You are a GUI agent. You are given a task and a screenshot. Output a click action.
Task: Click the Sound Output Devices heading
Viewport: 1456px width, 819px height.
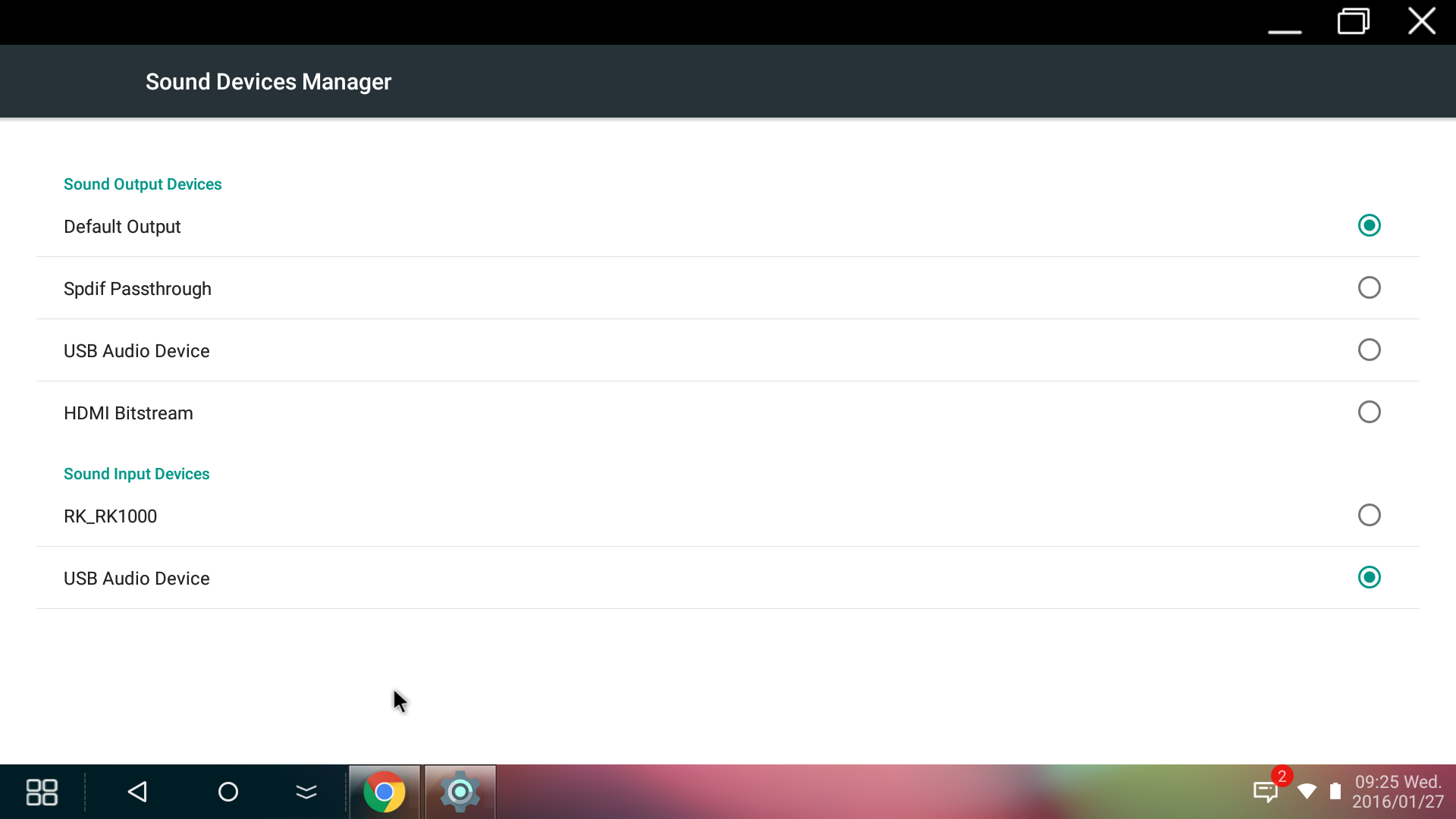click(143, 184)
